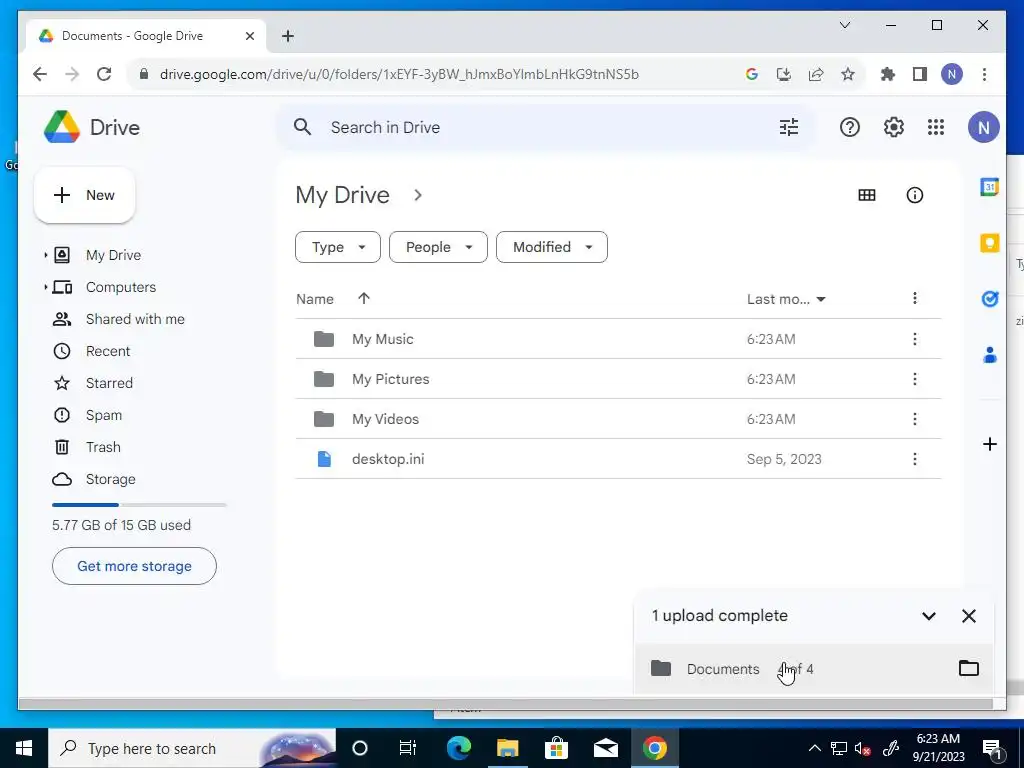This screenshot has width=1024, height=768.
Task: Open Chrome tab search dropdown
Action: [844, 25]
